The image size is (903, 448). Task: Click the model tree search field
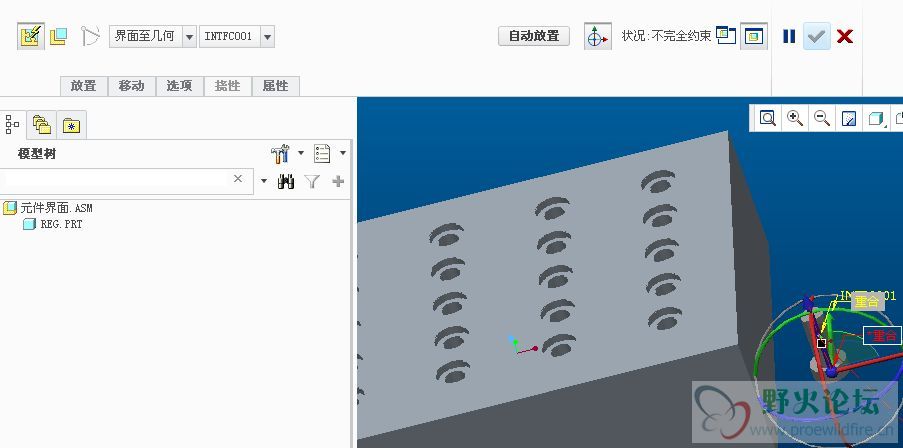[126, 181]
